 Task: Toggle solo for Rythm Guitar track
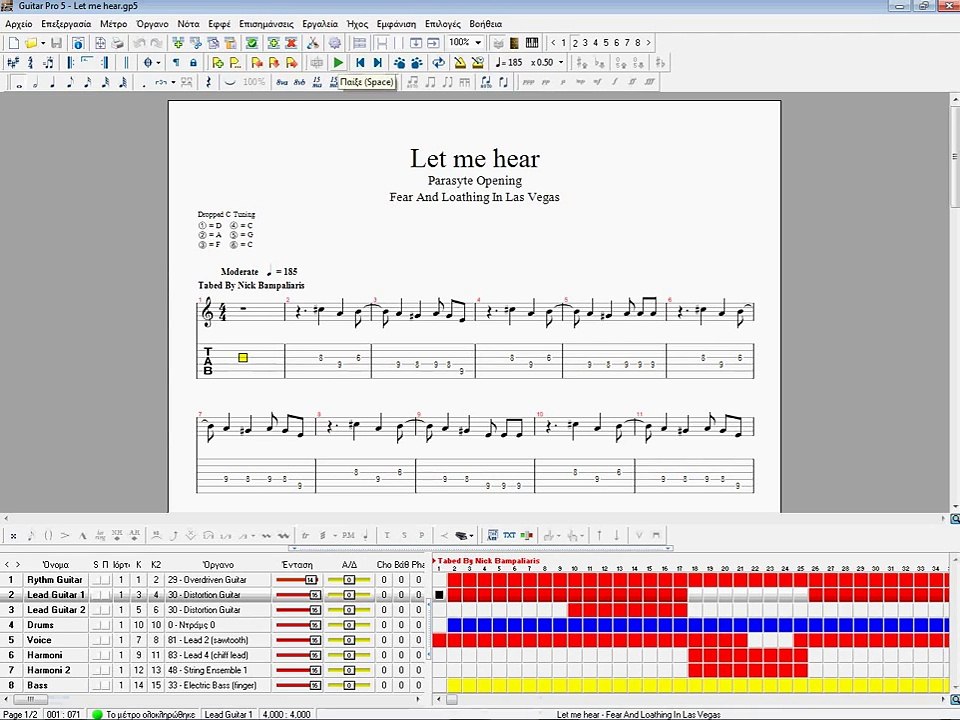tap(97, 580)
